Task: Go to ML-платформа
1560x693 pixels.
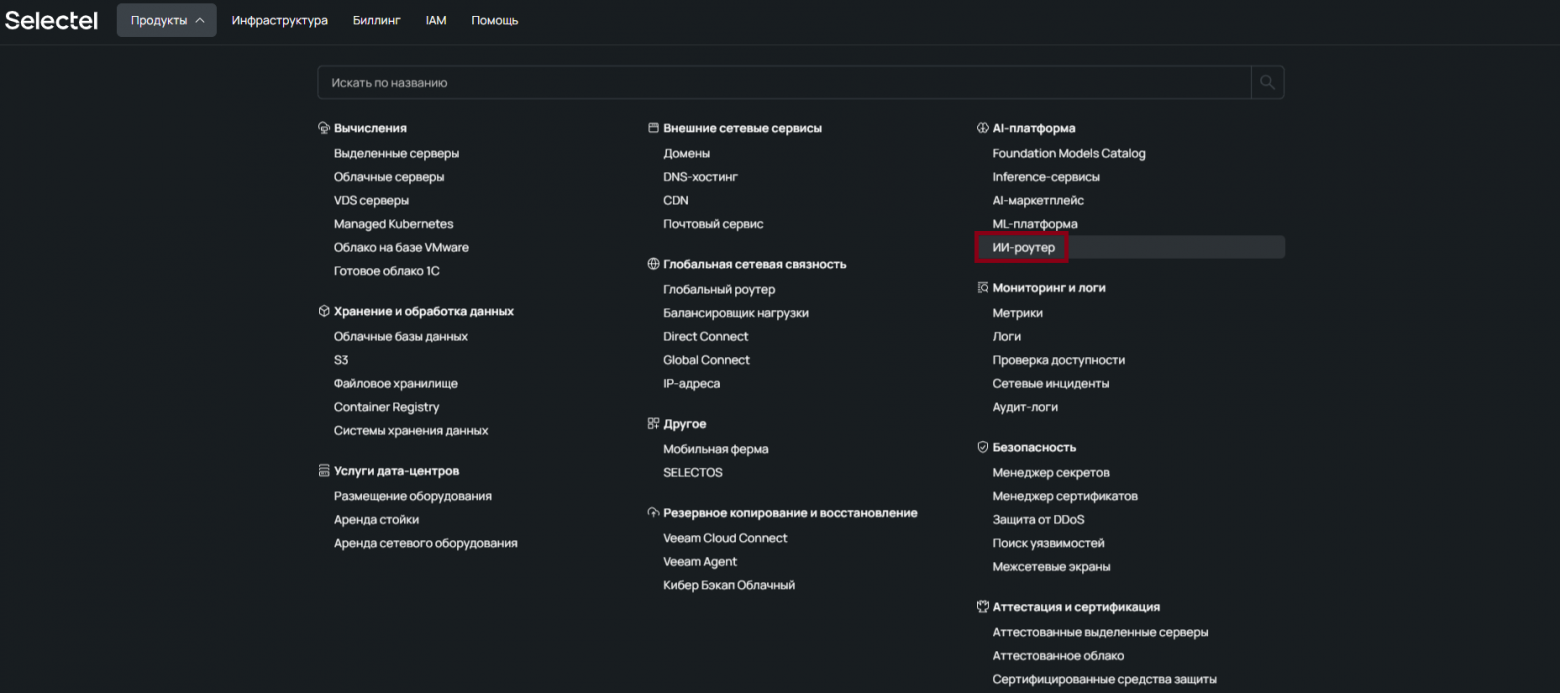Action: click(x=1035, y=224)
